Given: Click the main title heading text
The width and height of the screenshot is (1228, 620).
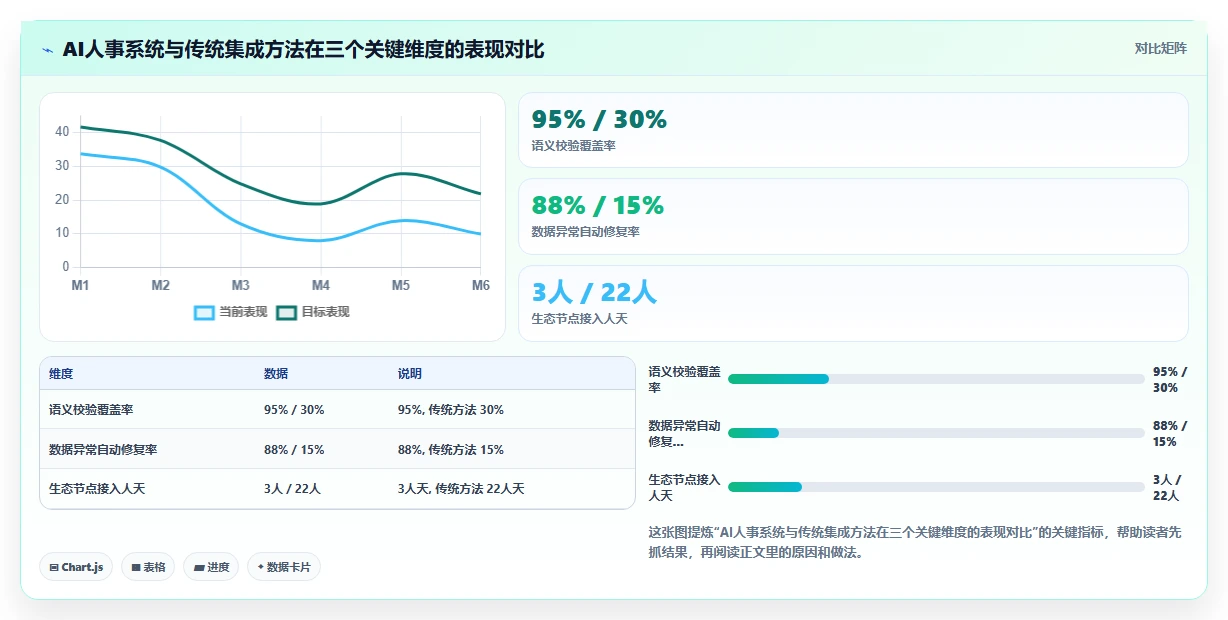Looking at the screenshot, I should point(303,50).
